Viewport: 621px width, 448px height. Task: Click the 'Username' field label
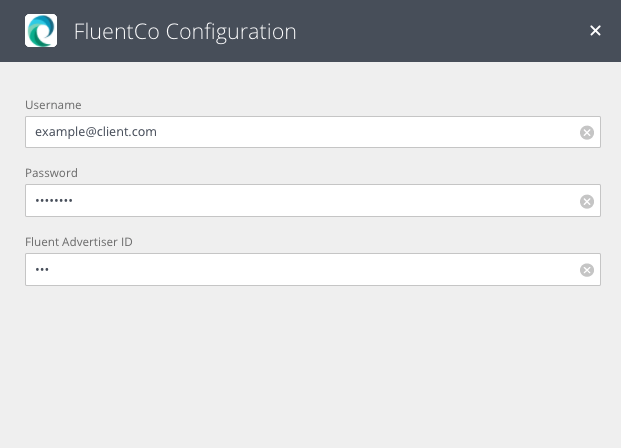(53, 105)
